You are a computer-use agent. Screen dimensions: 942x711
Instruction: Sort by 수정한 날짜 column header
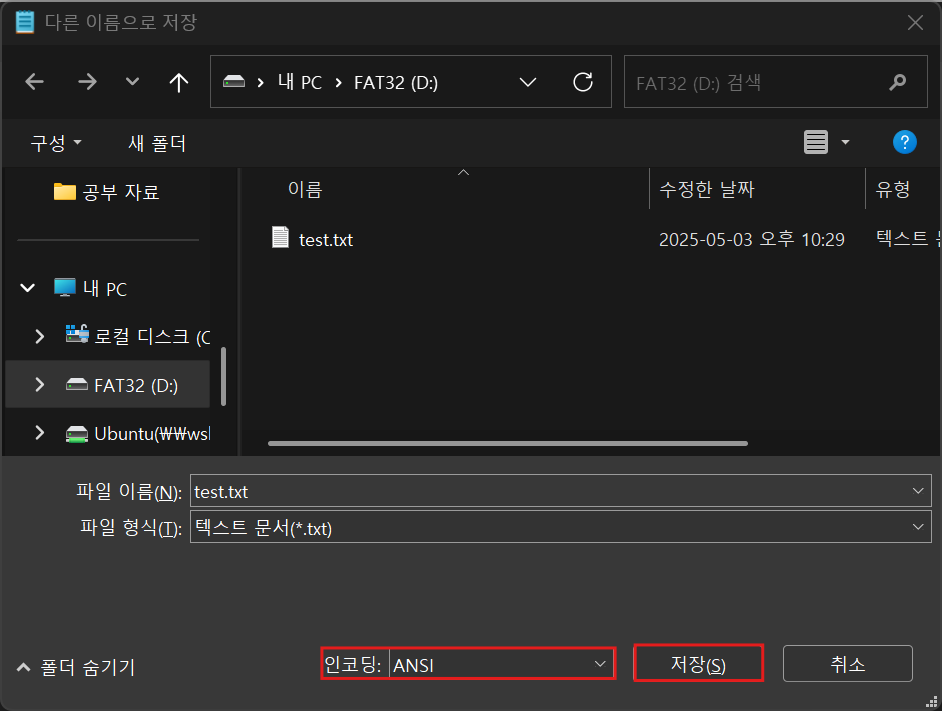point(706,189)
